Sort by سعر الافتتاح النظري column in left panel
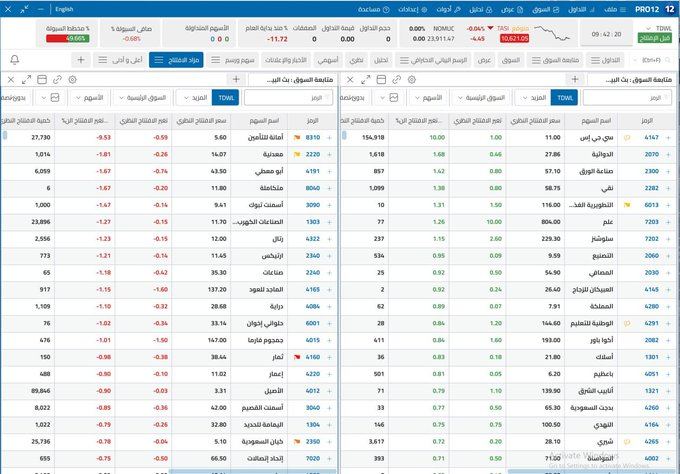The height and width of the screenshot is (474, 680). click(x=201, y=121)
